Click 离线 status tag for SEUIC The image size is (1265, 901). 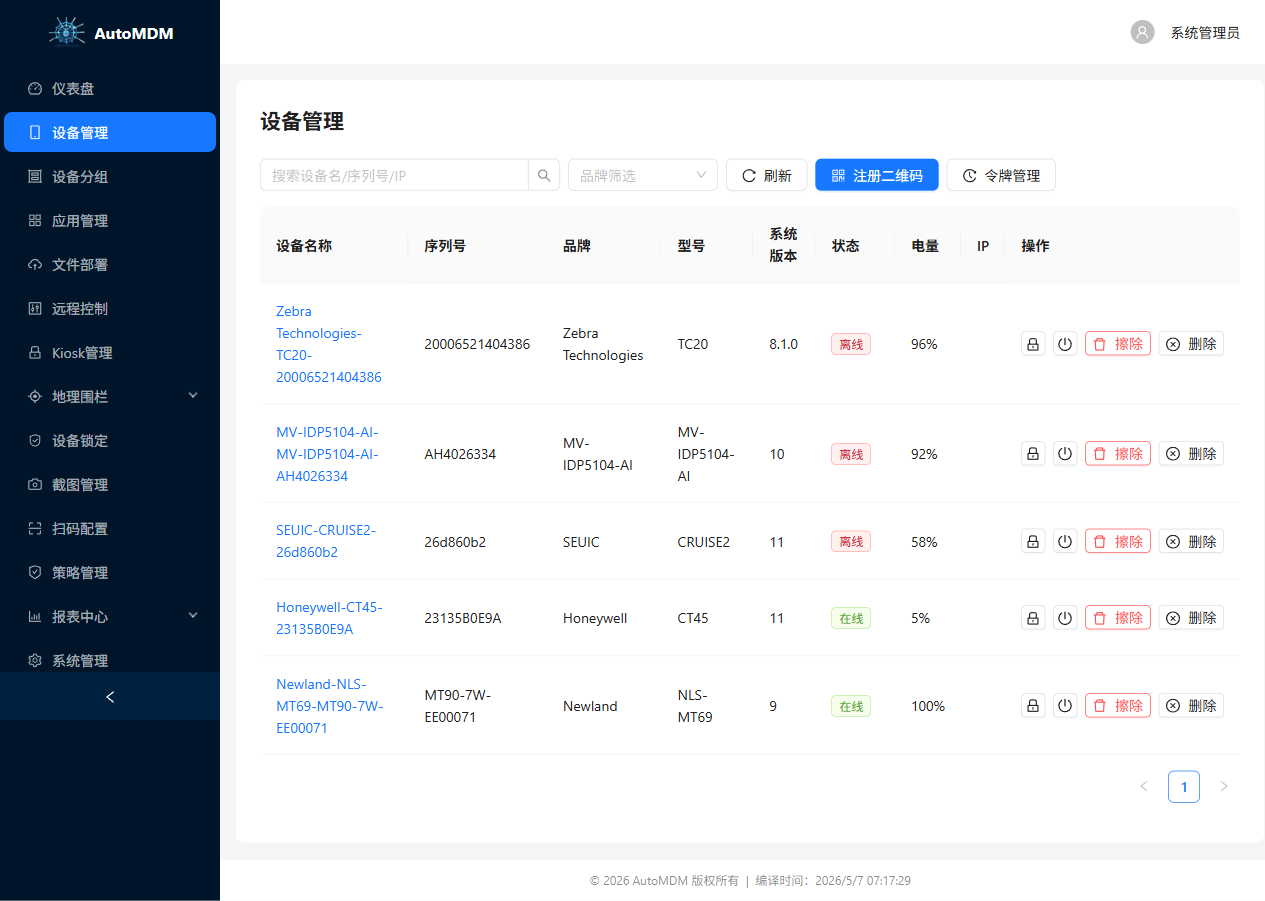pos(851,542)
